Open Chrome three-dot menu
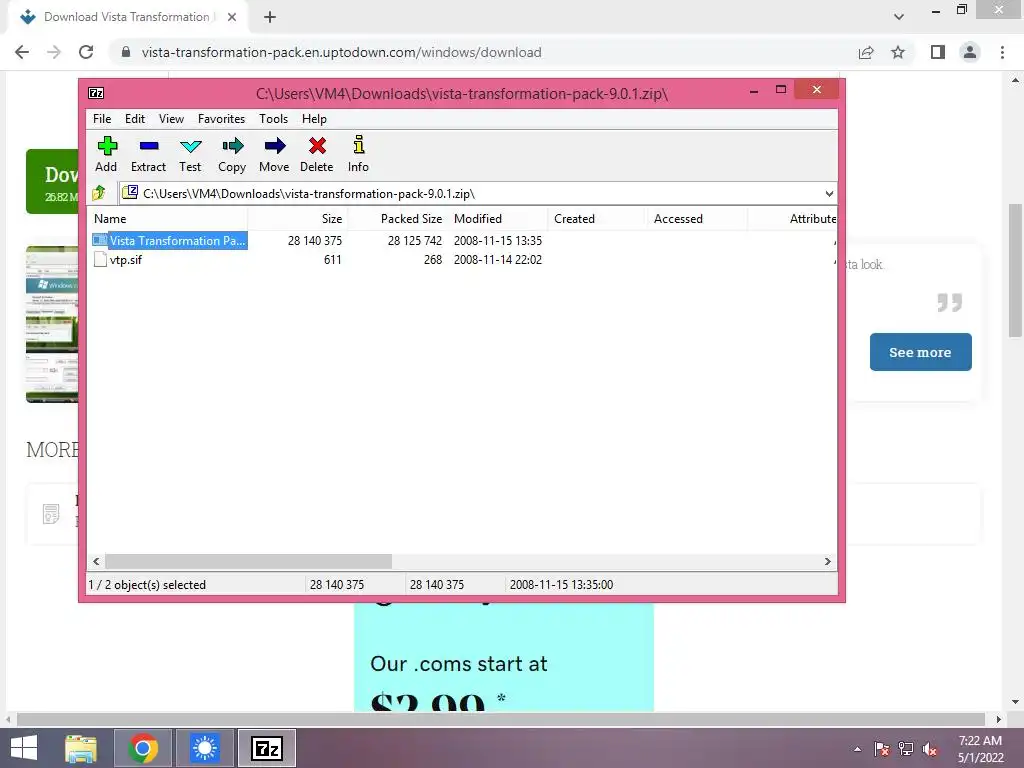Screen dimensions: 1024x768 [1002, 52]
